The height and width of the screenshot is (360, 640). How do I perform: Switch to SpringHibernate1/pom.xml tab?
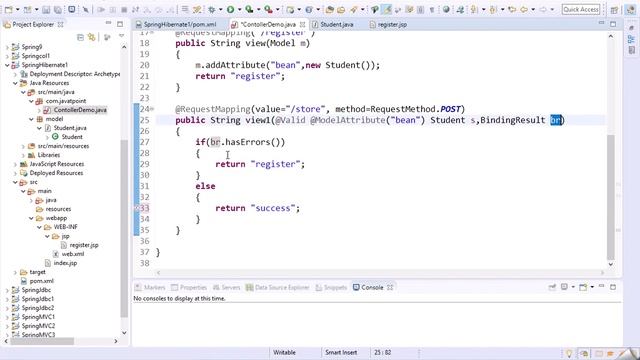click(x=180, y=24)
